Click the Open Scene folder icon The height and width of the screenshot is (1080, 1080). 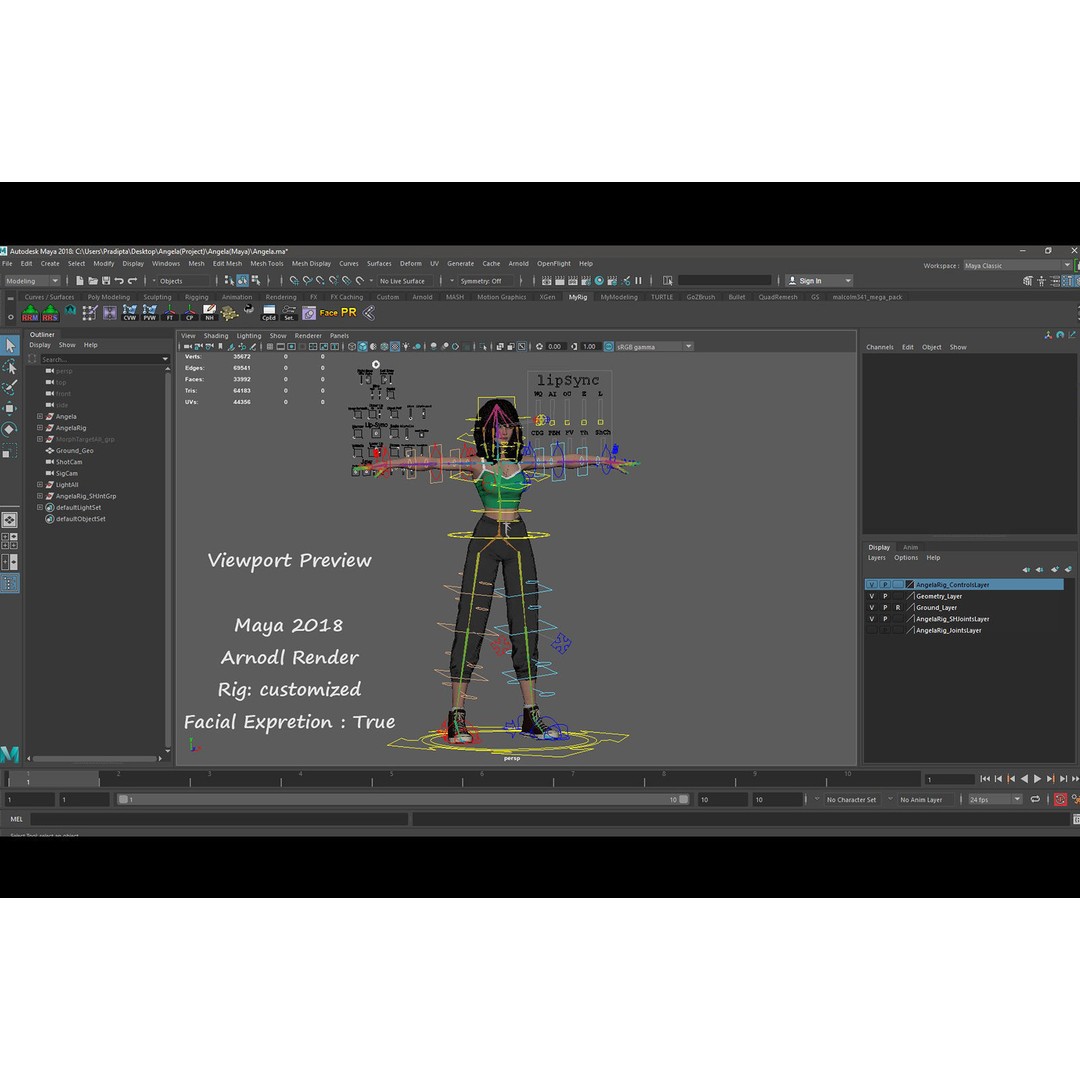tap(93, 280)
